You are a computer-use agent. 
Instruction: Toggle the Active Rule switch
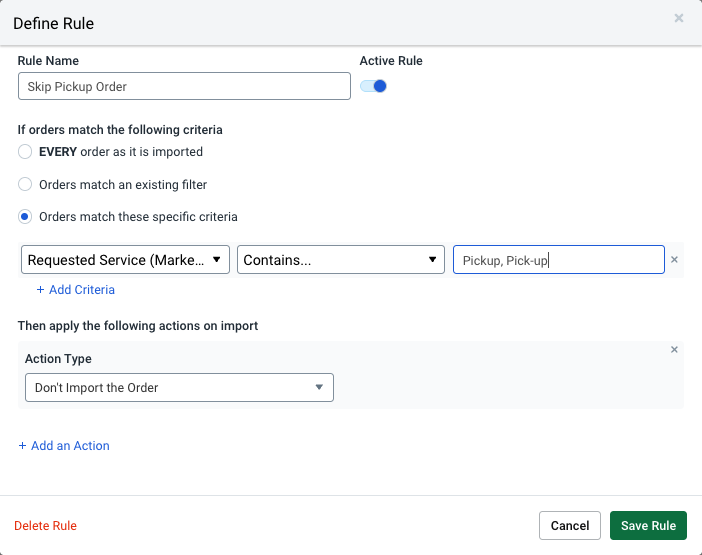(x=373, y=86)
